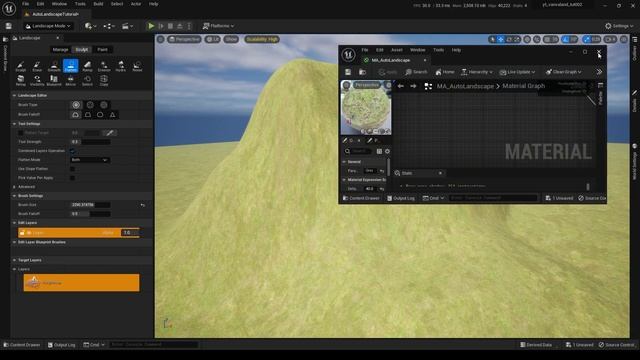Switch to the Manage tab
640x360 pixels.
click(60, 49)
